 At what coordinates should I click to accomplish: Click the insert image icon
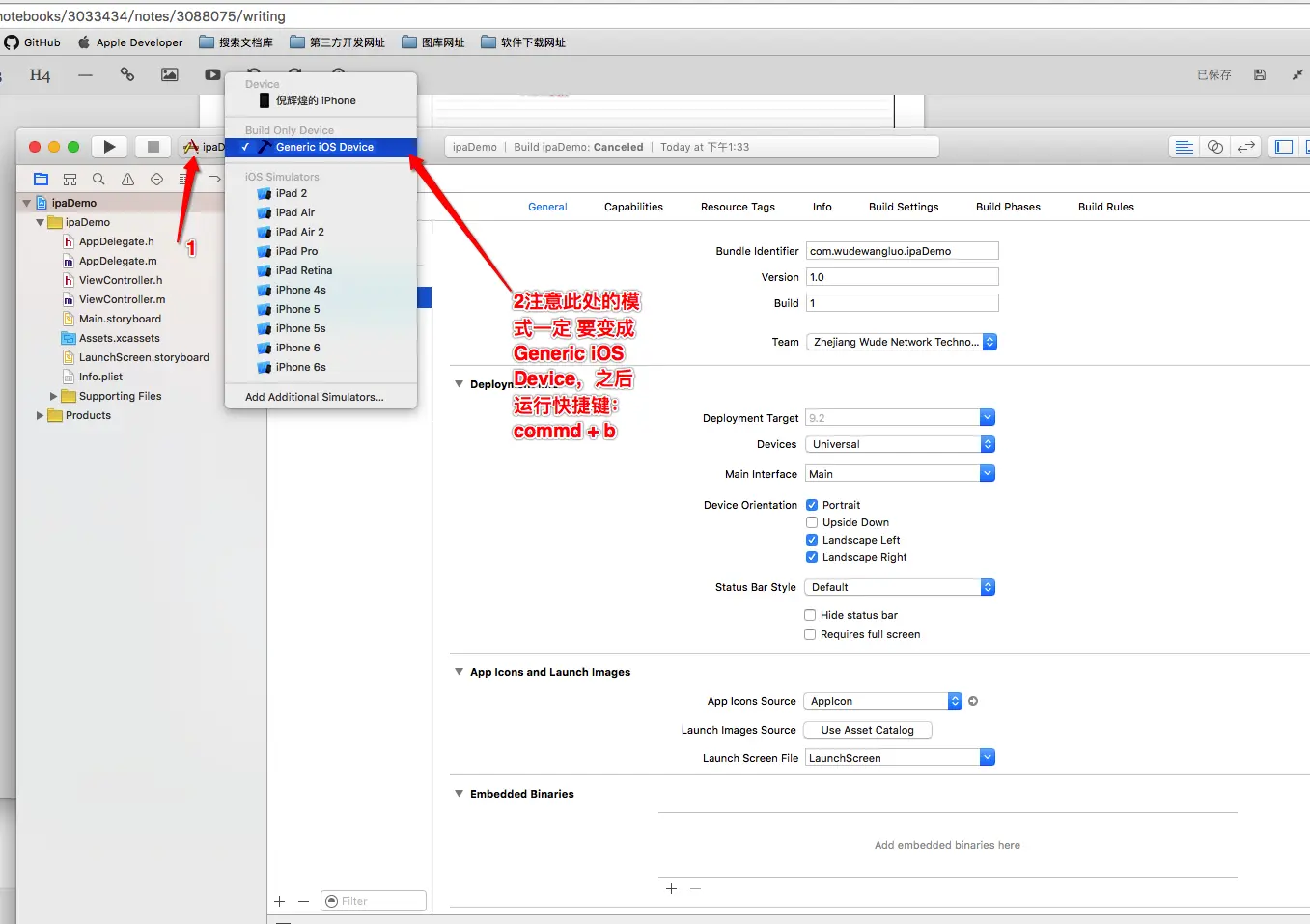pyautogui.click(x=170, y=74)
